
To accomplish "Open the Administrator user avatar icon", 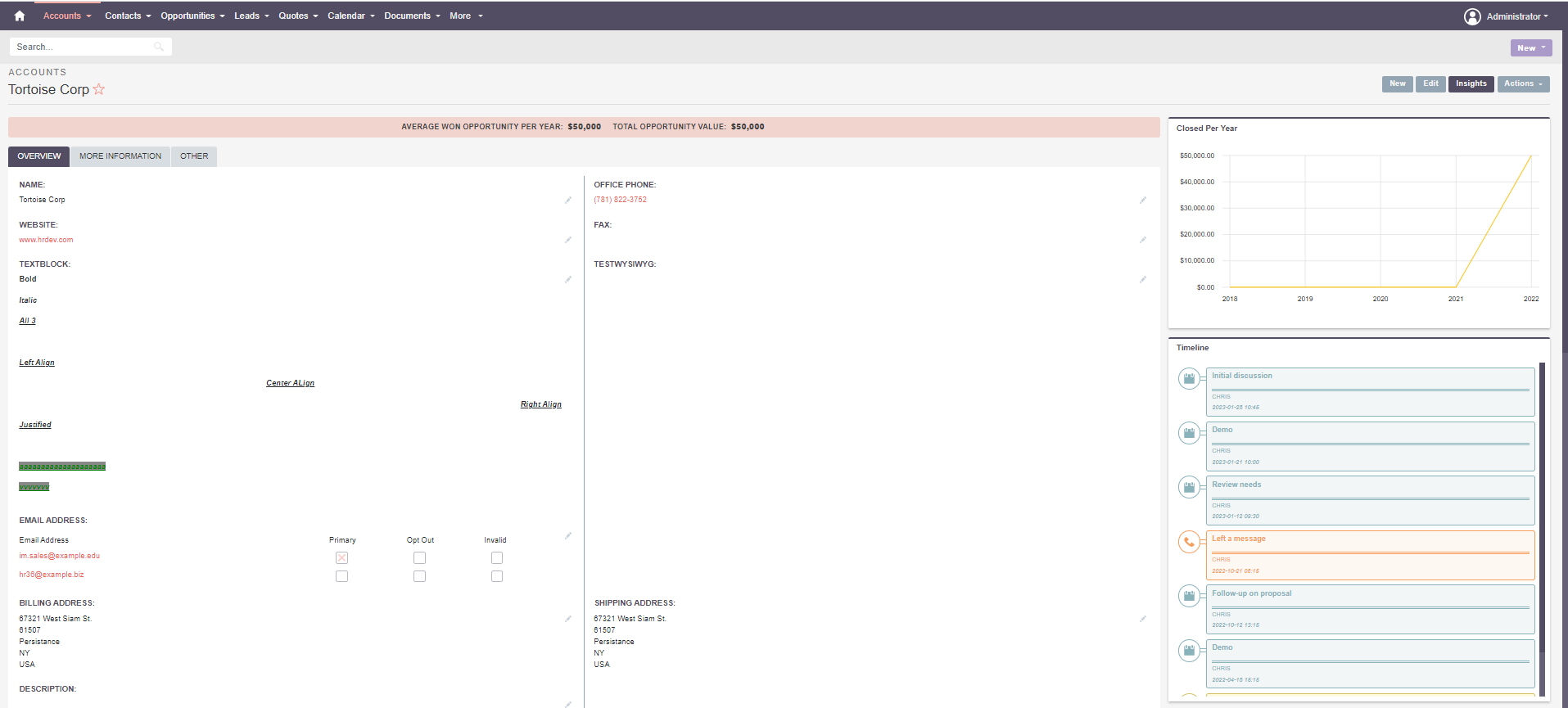I will (1472, 16).
